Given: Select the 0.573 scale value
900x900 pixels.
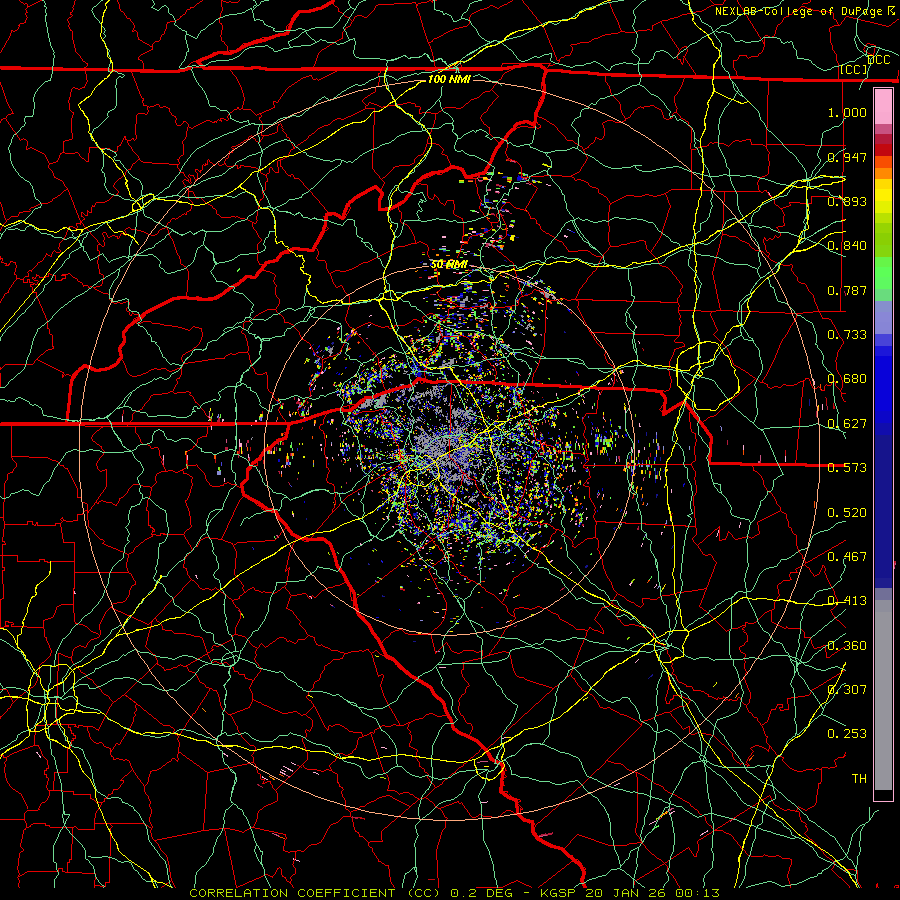Looking at the screenshot, I should [x=847, y=468].
